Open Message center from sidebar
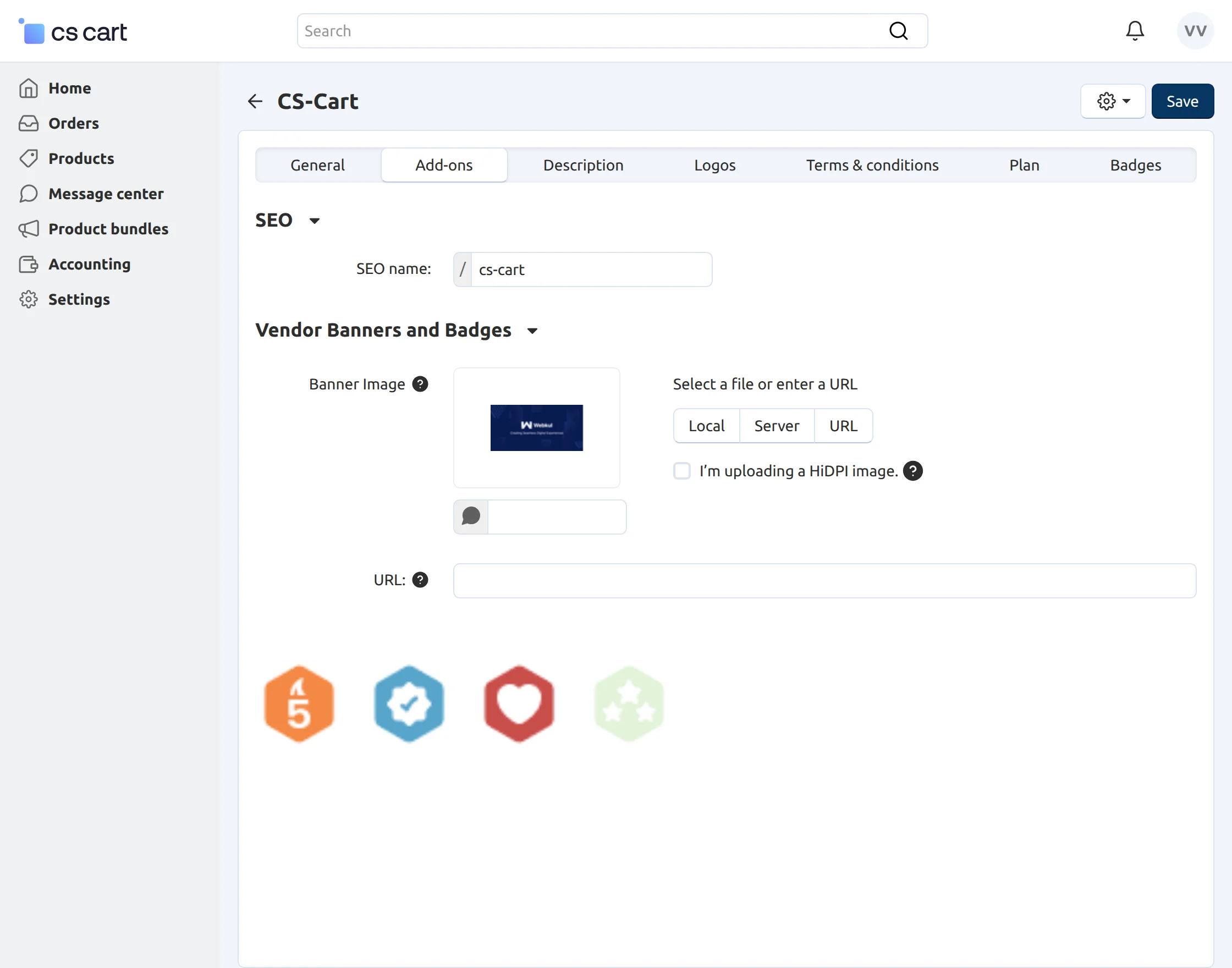Screen dimensions: 1232x968 pos(106,194)
